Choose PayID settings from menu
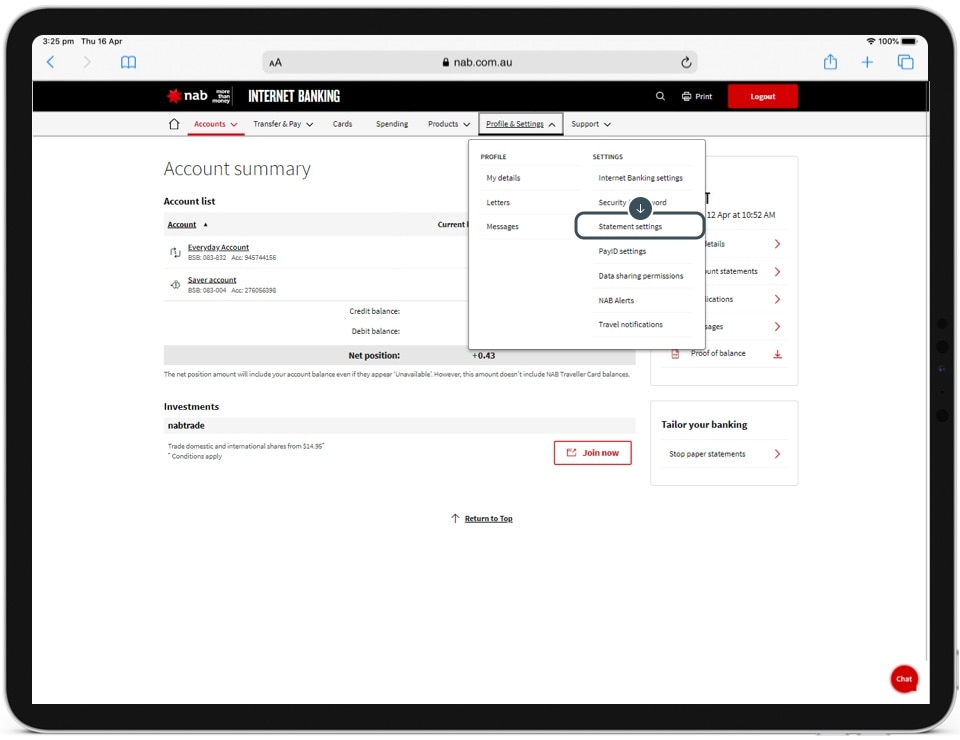The image size is (960, 740). [x=622, y=252]
